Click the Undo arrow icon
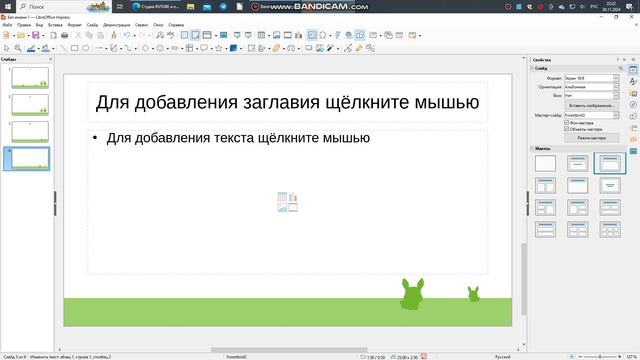Viewport: 640px width, 360px height. (x=127, y=36)
